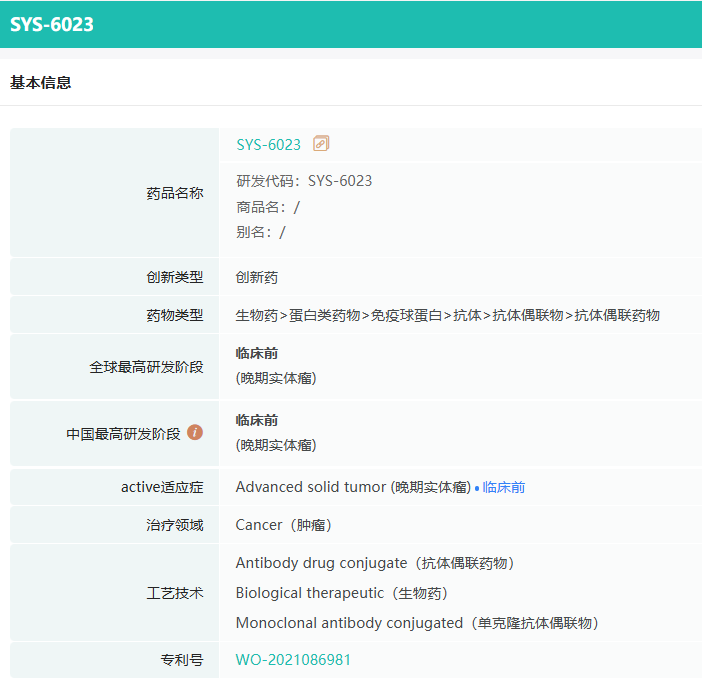Open the SYS-6023 drug name link
Screen dimensions: 702x688
pos(269,145)
